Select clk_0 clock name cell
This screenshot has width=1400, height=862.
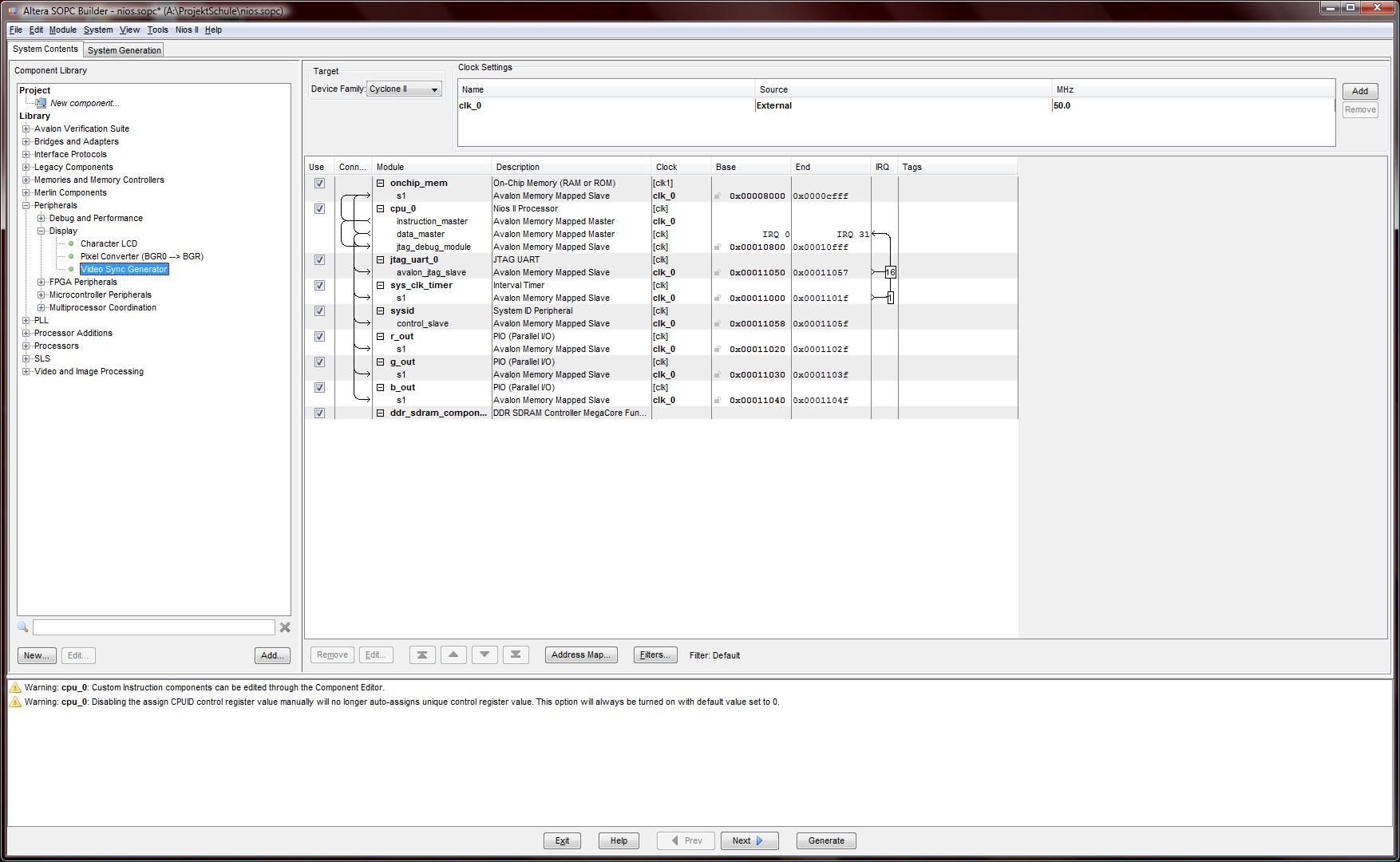pyautogui.click(x=606, y=105)
